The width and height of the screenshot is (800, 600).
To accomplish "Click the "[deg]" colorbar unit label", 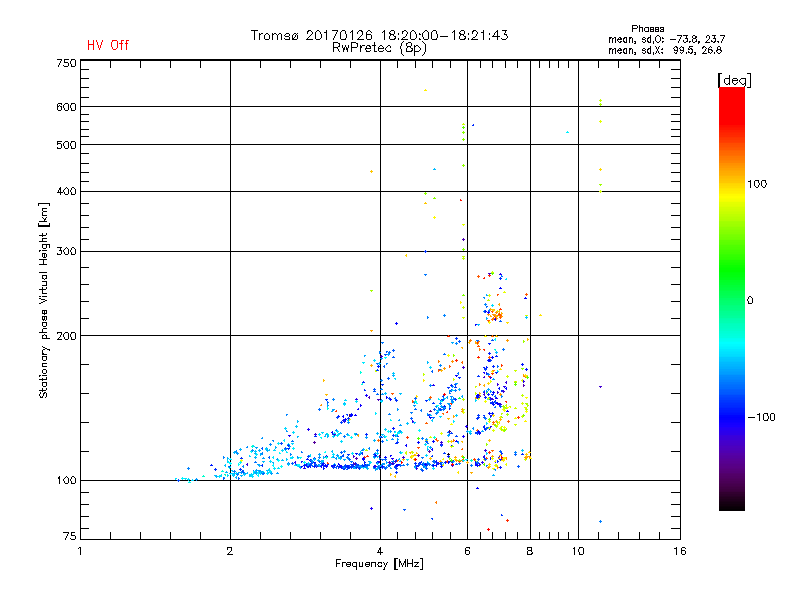I will 734,80.
